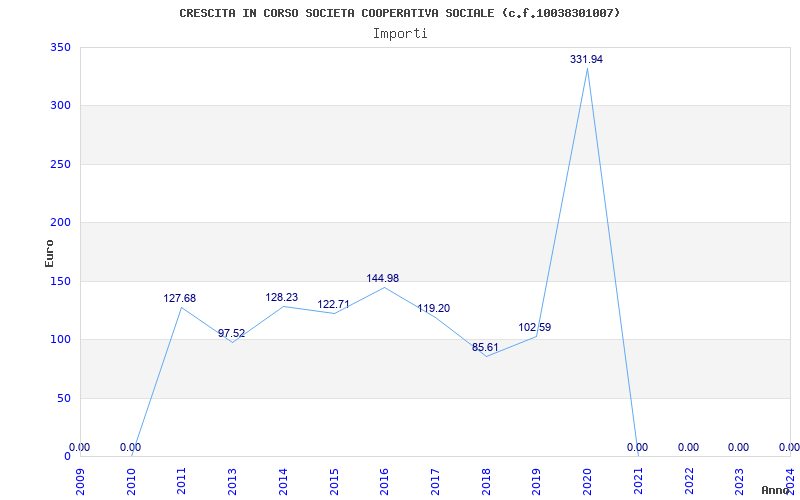800x500 pixels.
Task: Click the 119.20 data value label
Action: click(434, 309)
